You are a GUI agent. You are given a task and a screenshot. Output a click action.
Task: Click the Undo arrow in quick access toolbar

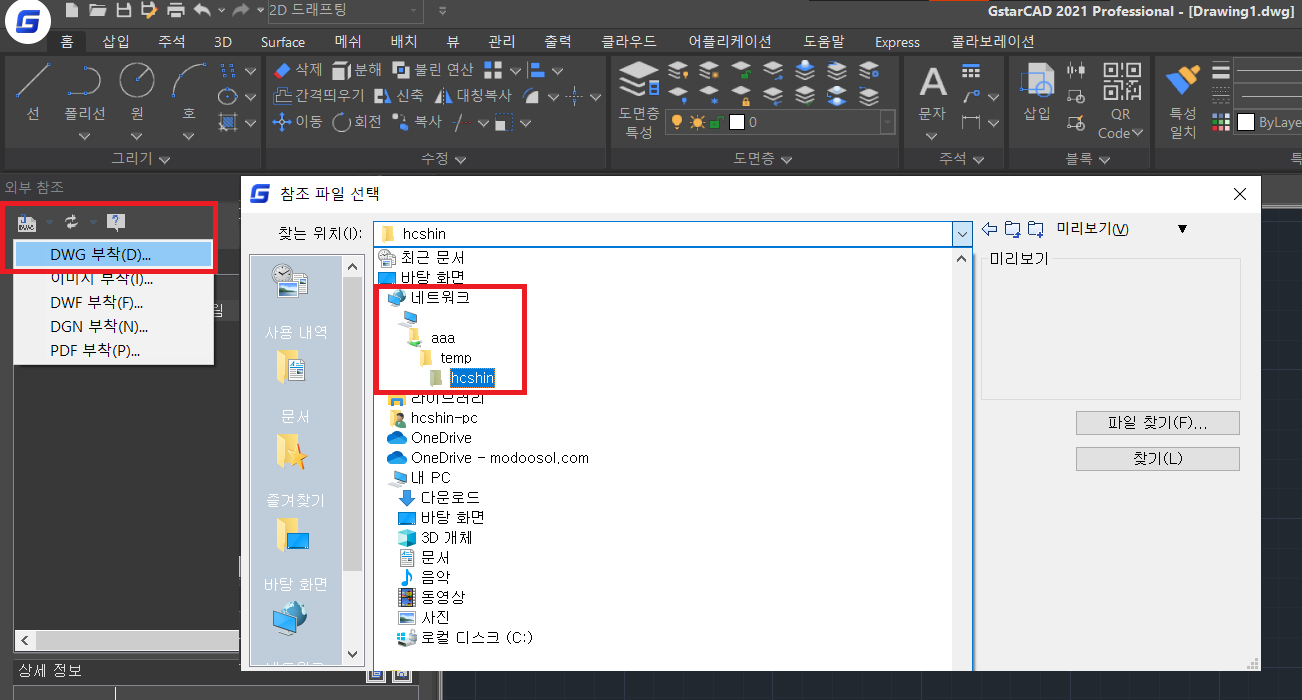(202, 11)
